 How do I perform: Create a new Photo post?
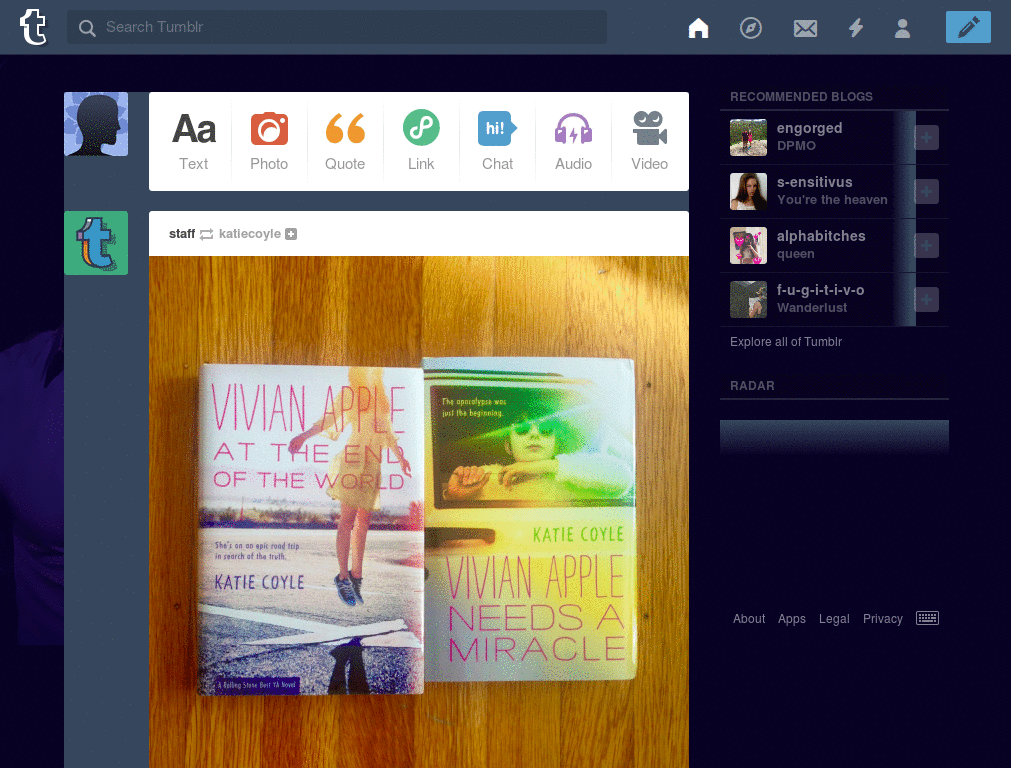click(x=269, y=142)
